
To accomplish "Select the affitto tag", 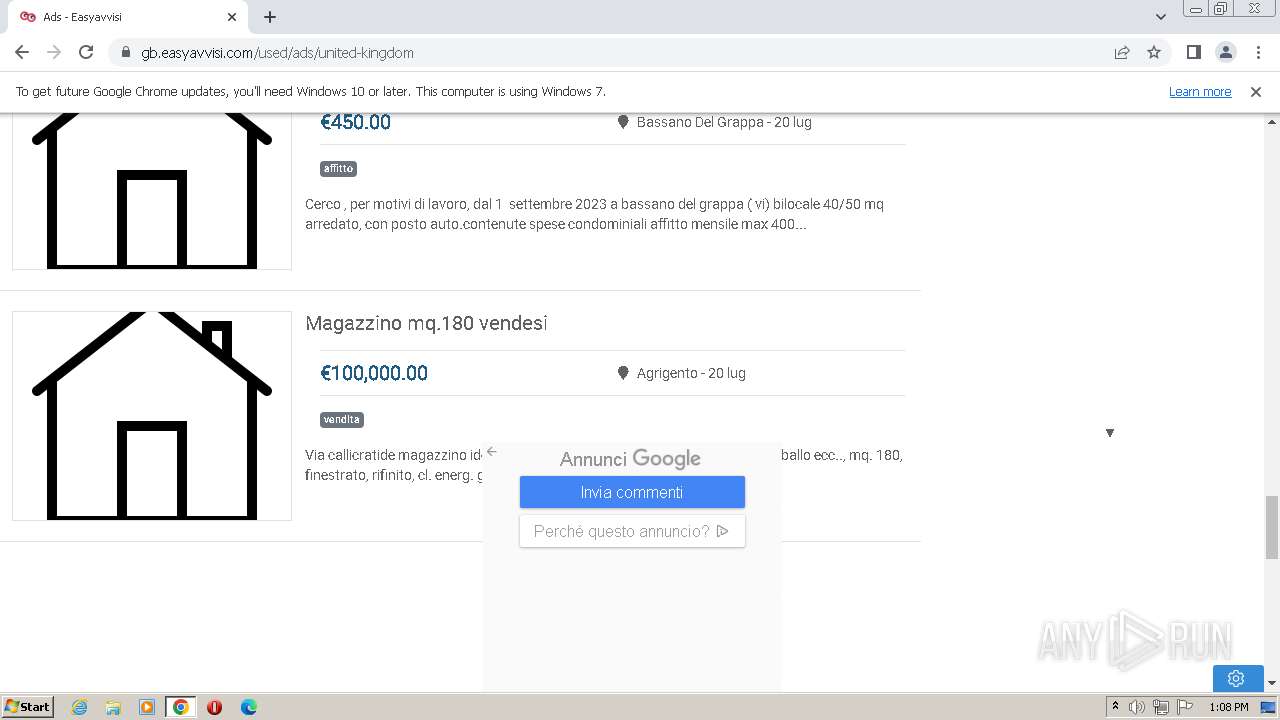I will (x=338, y=168).
